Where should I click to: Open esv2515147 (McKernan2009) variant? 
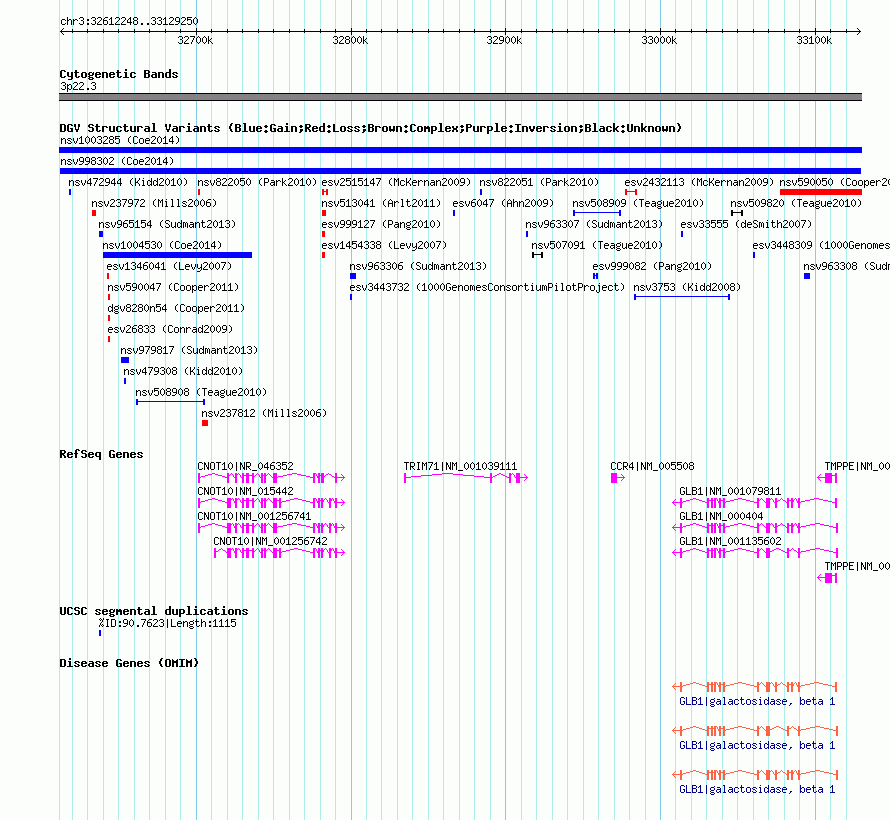click(x=396, y=182)
